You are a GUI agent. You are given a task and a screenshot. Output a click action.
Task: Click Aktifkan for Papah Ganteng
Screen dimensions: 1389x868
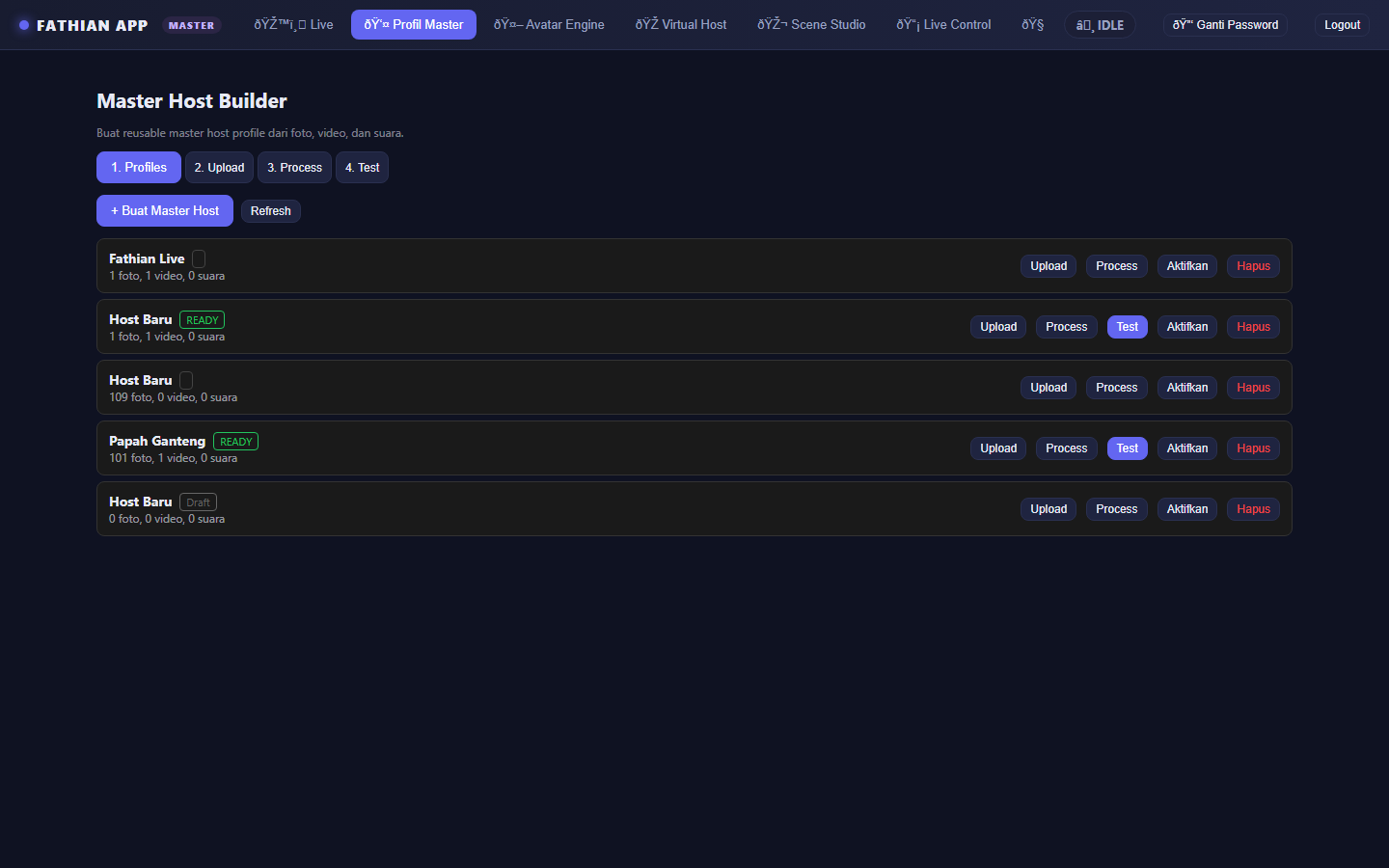tap(1187, 448)
